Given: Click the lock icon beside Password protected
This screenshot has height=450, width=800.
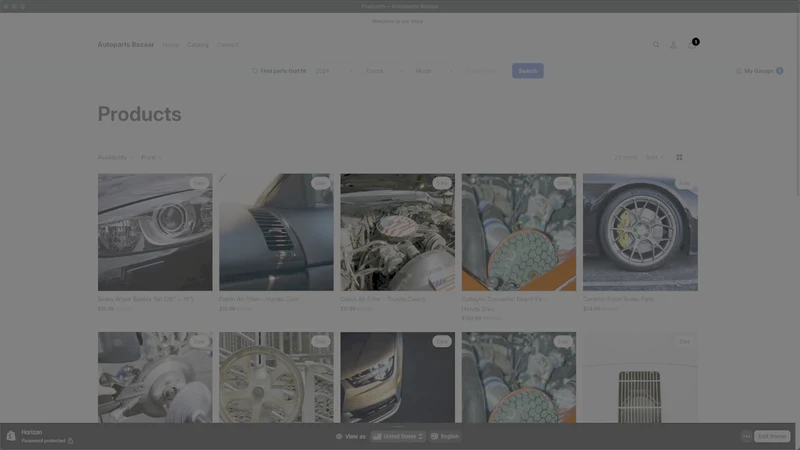Looking at the screenshot, I should pyautogui.click(x=70, y=441).
